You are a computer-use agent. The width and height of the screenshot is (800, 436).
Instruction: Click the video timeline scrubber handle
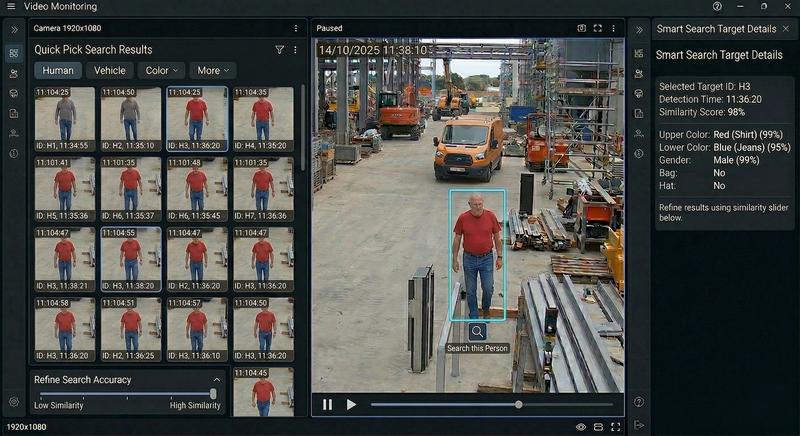pos(518,404)
